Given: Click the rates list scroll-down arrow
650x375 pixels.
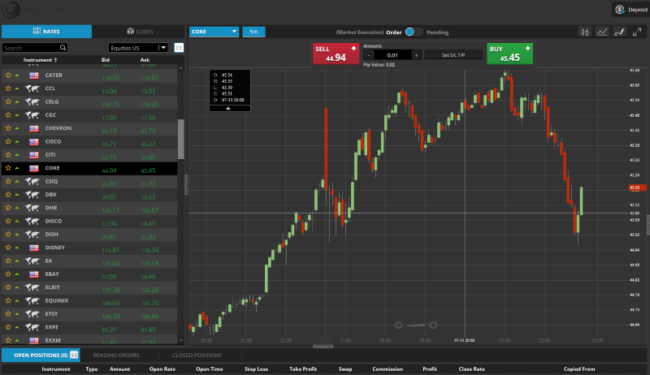Looking at the screenshot, I should click(181, 340).
